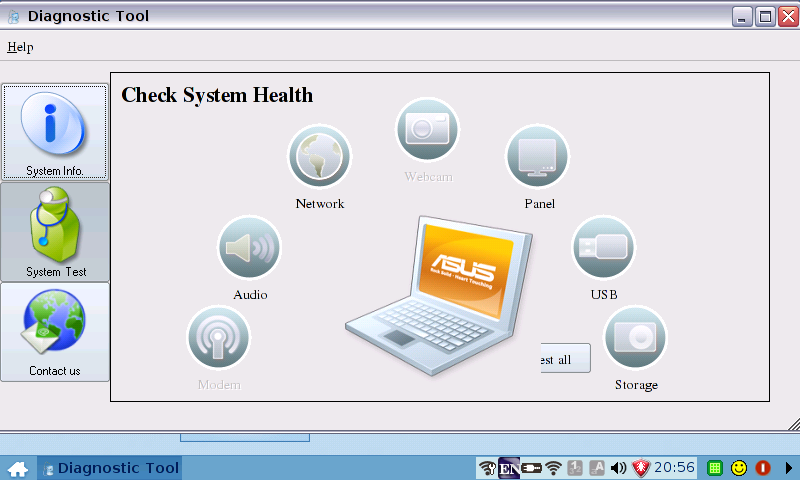The image size is (800, 480).
Task: Click the caps lock A tray indicator
Action: [597, 468]
